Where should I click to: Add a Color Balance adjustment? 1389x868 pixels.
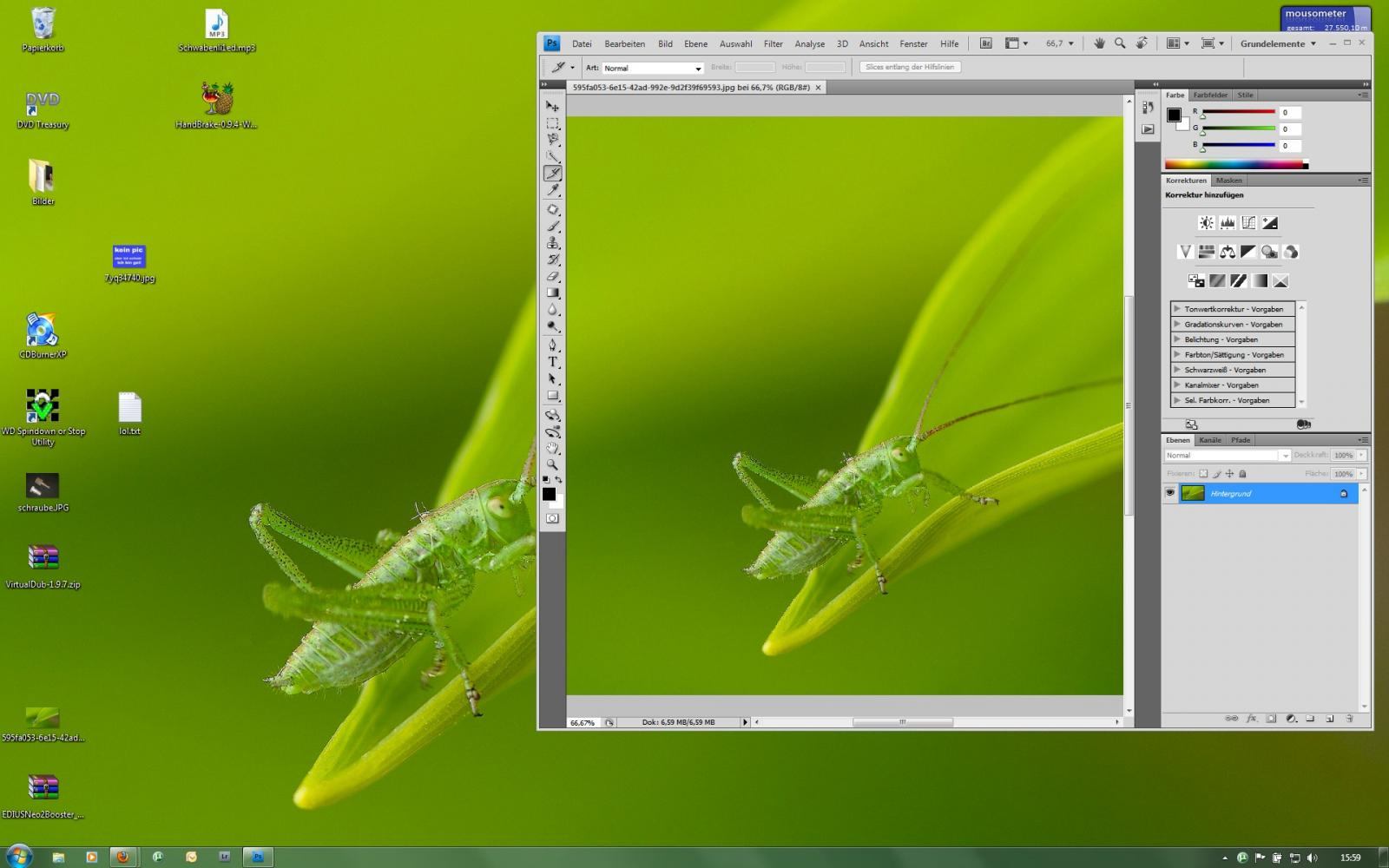pos(1228,252)
